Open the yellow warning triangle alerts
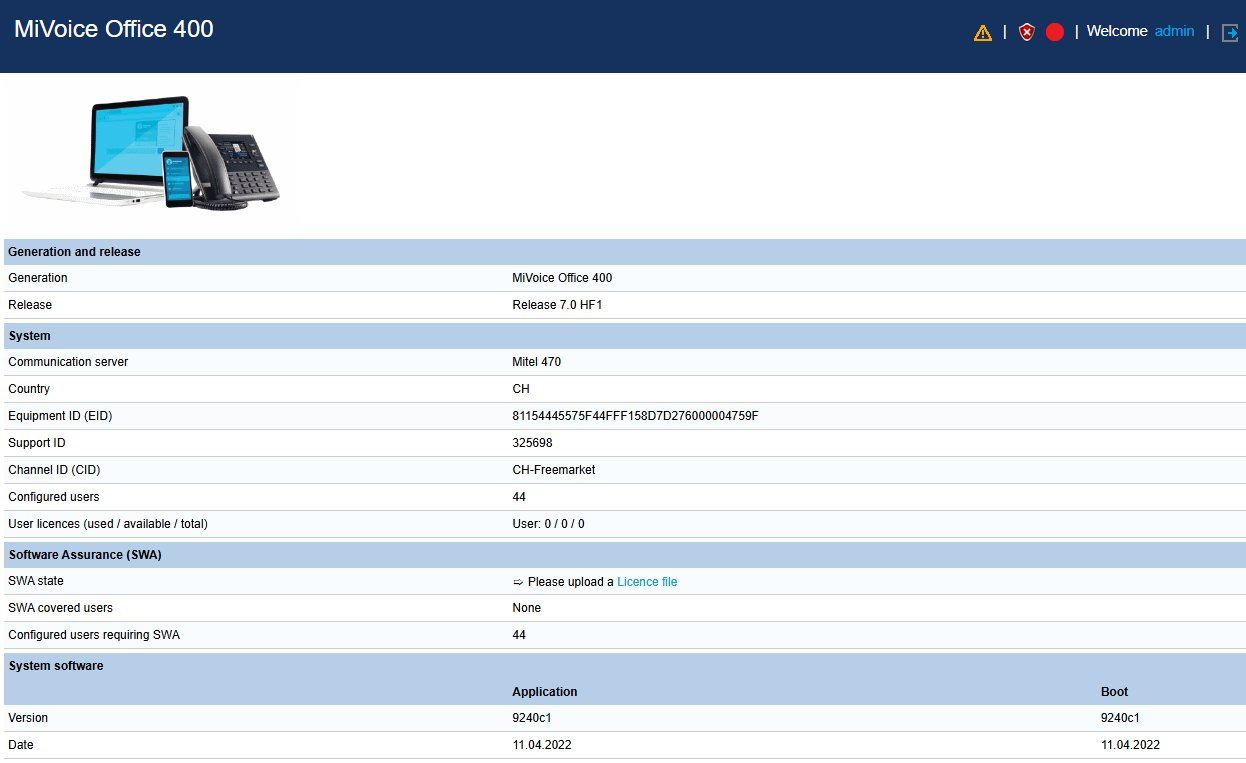 point(982,32)
